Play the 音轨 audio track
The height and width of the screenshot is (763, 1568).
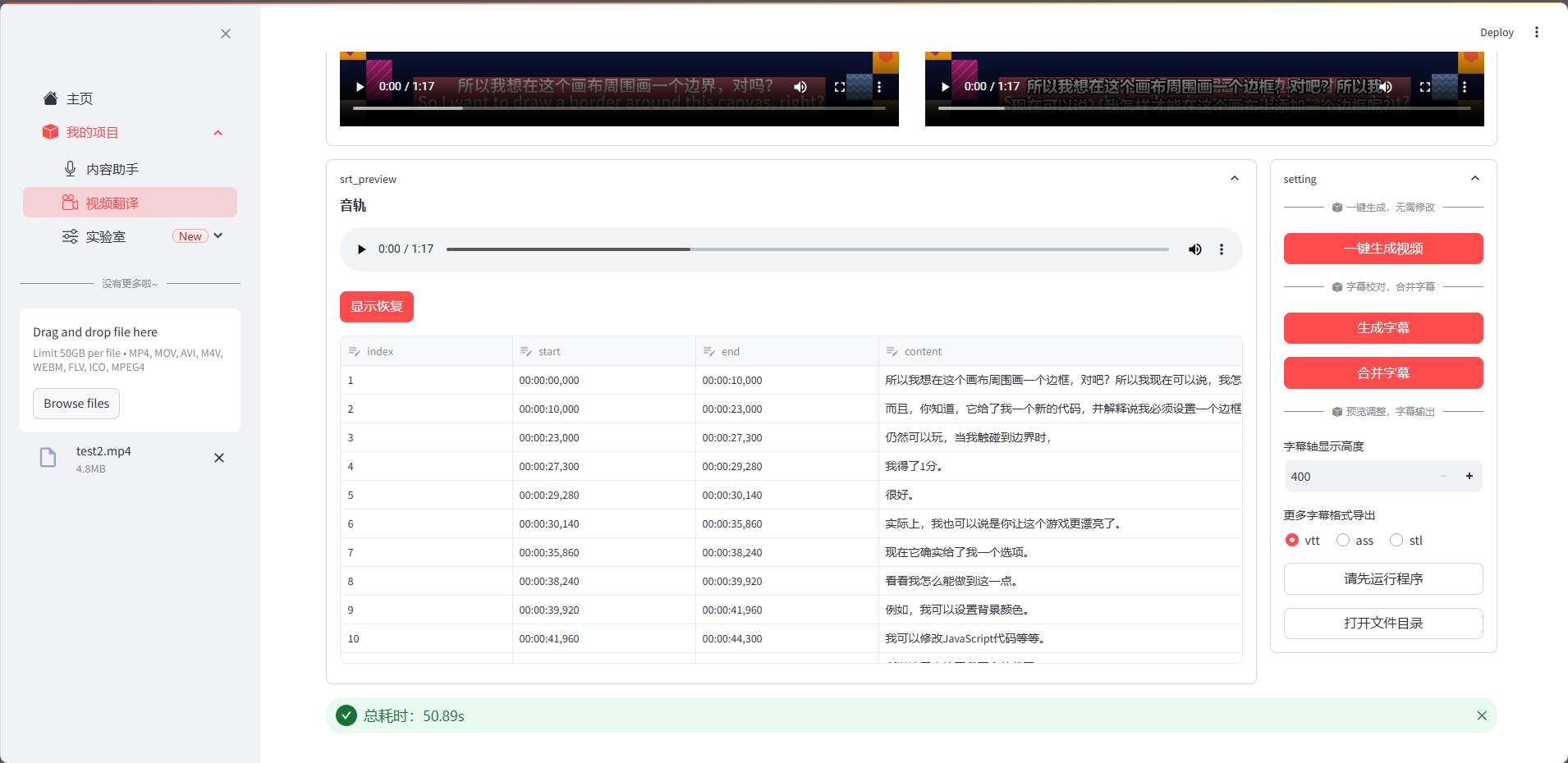pos(361,249)
